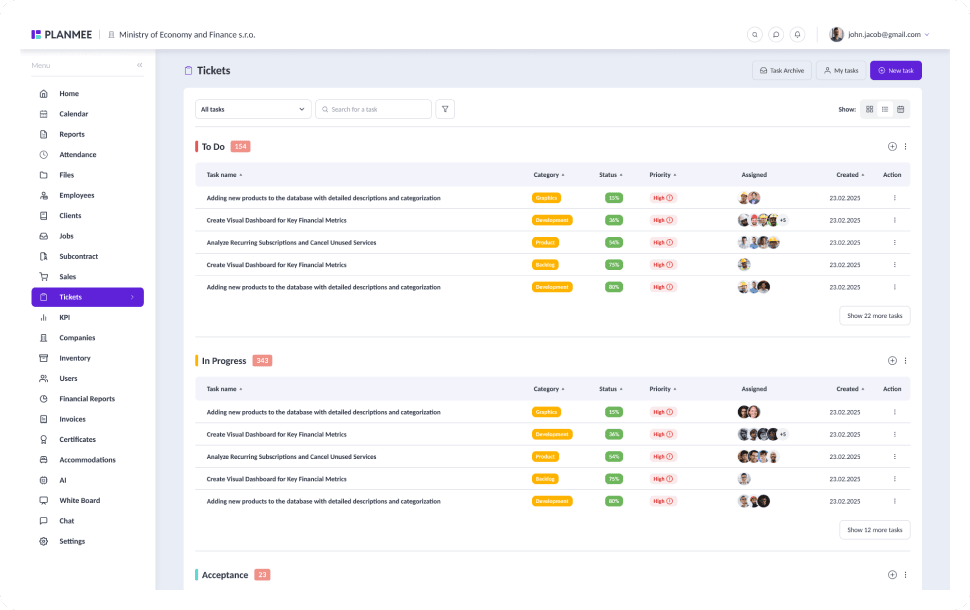The width and height of the screenshot is (970, 610).
Task: Sort To Do table by Category
Action: [x=549, y=175]
